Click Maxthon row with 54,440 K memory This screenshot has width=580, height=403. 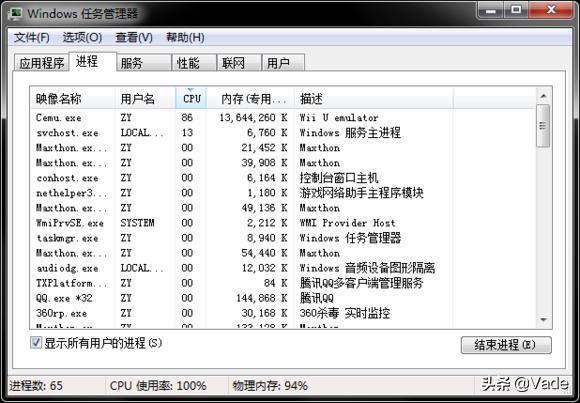coord(283,253)
